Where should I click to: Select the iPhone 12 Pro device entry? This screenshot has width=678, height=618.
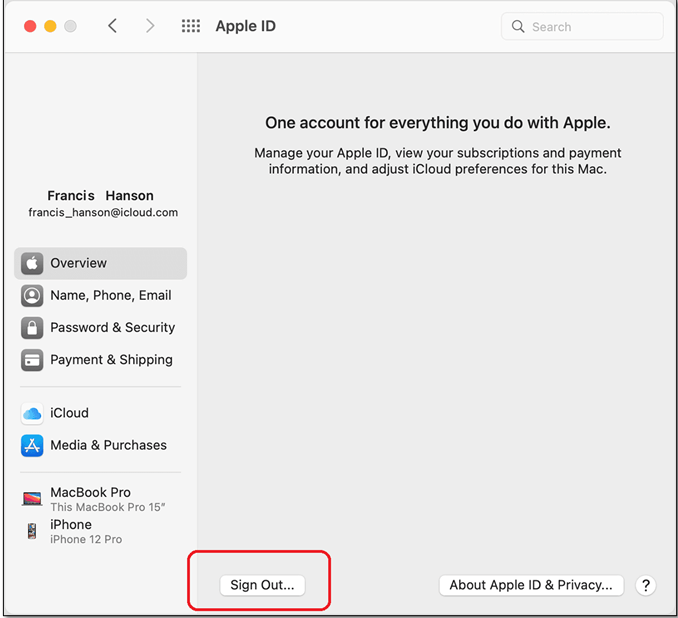point(85,531)
